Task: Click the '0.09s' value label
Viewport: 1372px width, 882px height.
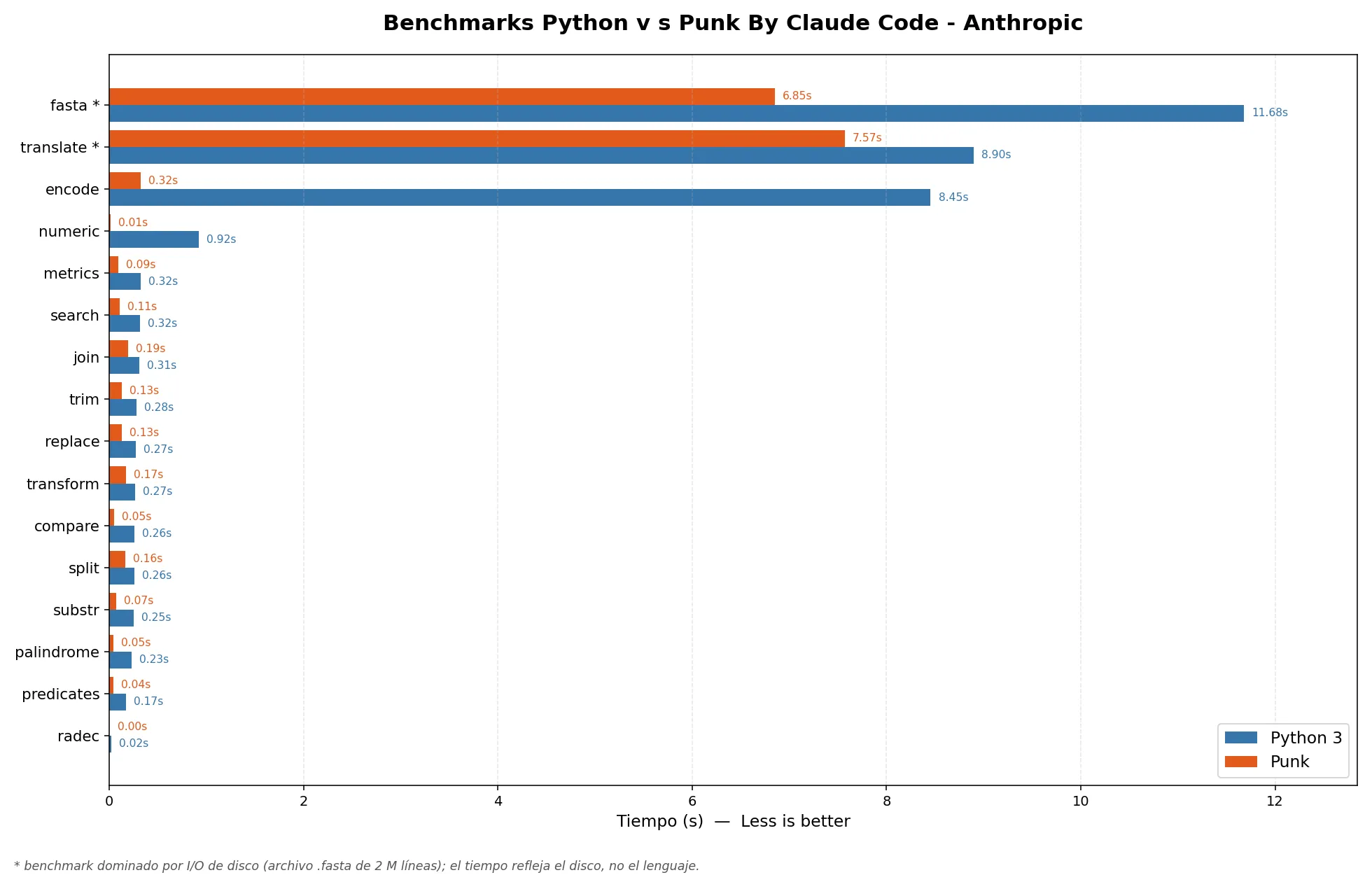Action: tap(141, 265)
